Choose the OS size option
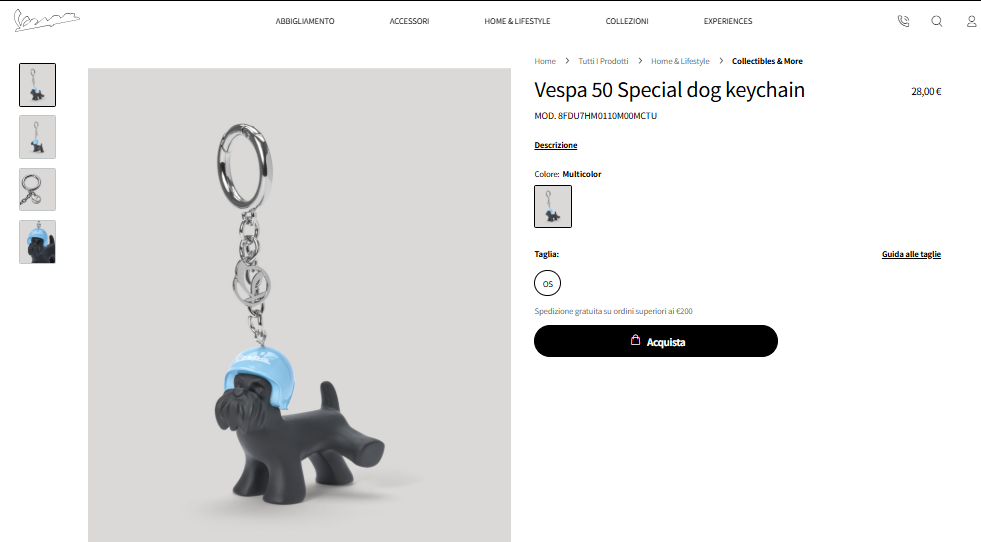Viewport: 981px width, 542px height. click(x=547, y=283)
